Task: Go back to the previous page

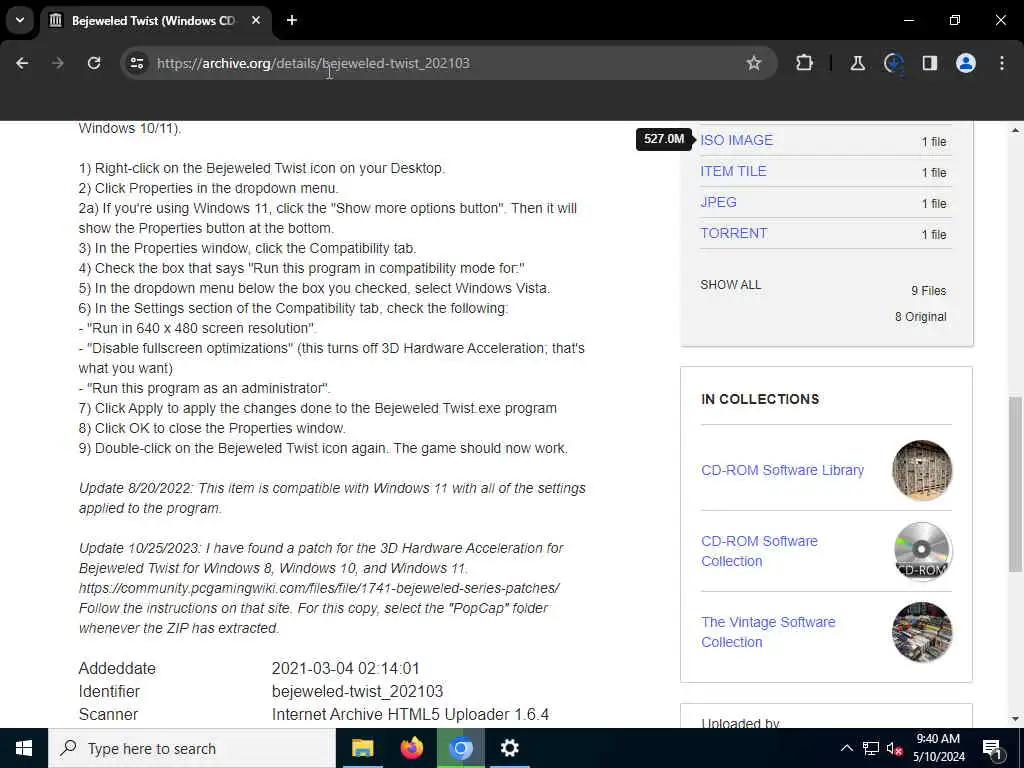Action: [22, 63]
